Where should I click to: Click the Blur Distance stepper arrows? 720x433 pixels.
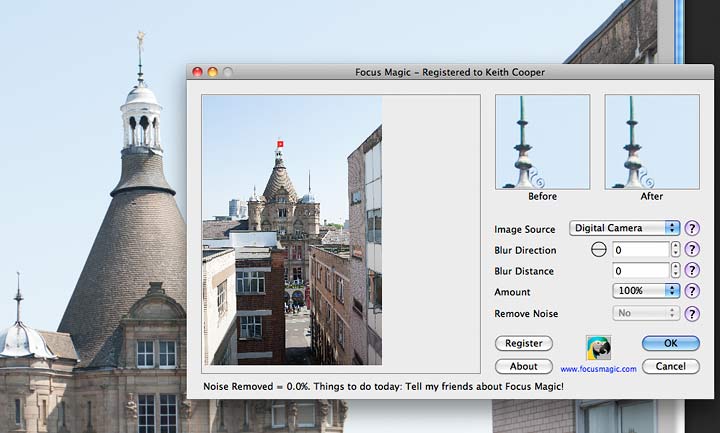click(x=675, y=270)
